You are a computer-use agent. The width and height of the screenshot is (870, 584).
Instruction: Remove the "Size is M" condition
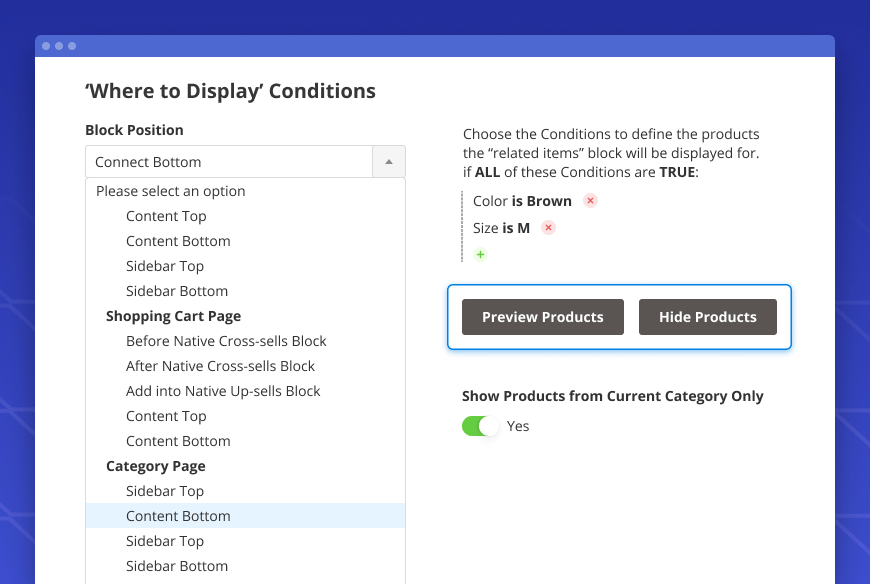click(548, 227)
